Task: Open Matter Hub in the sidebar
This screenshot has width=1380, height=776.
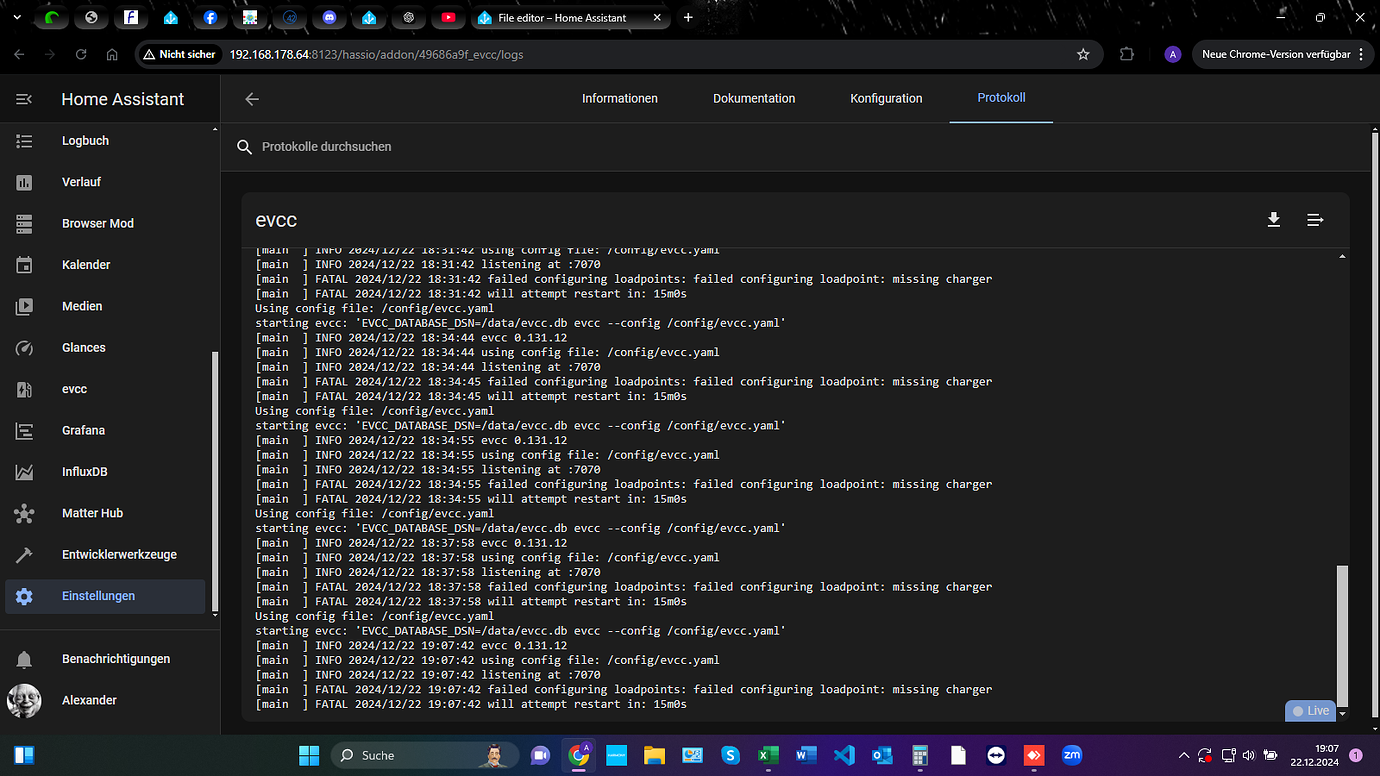Action: click(x=92, y=513)
